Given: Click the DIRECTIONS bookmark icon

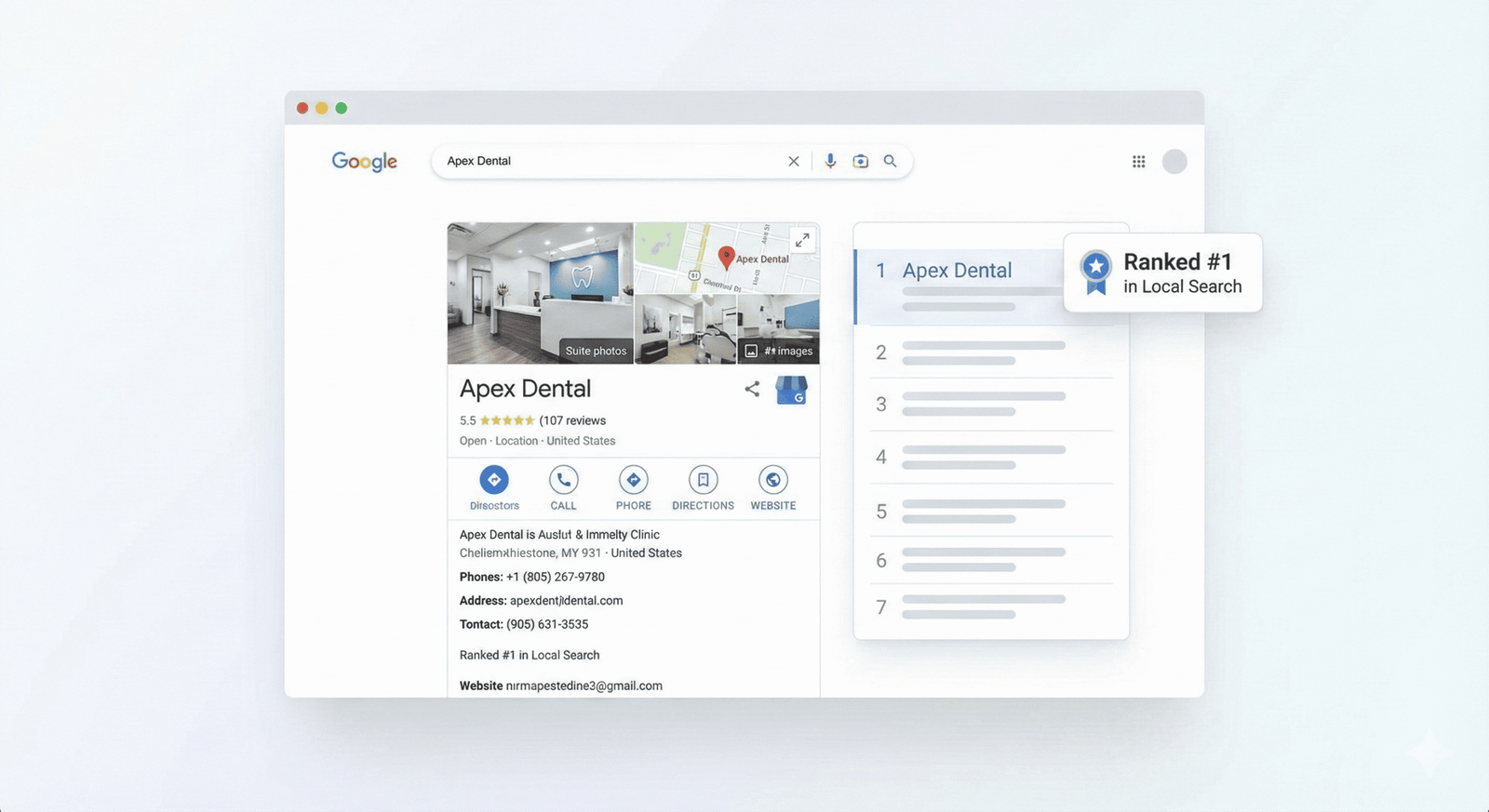Looking at the screenshot, I should point(703,480).
